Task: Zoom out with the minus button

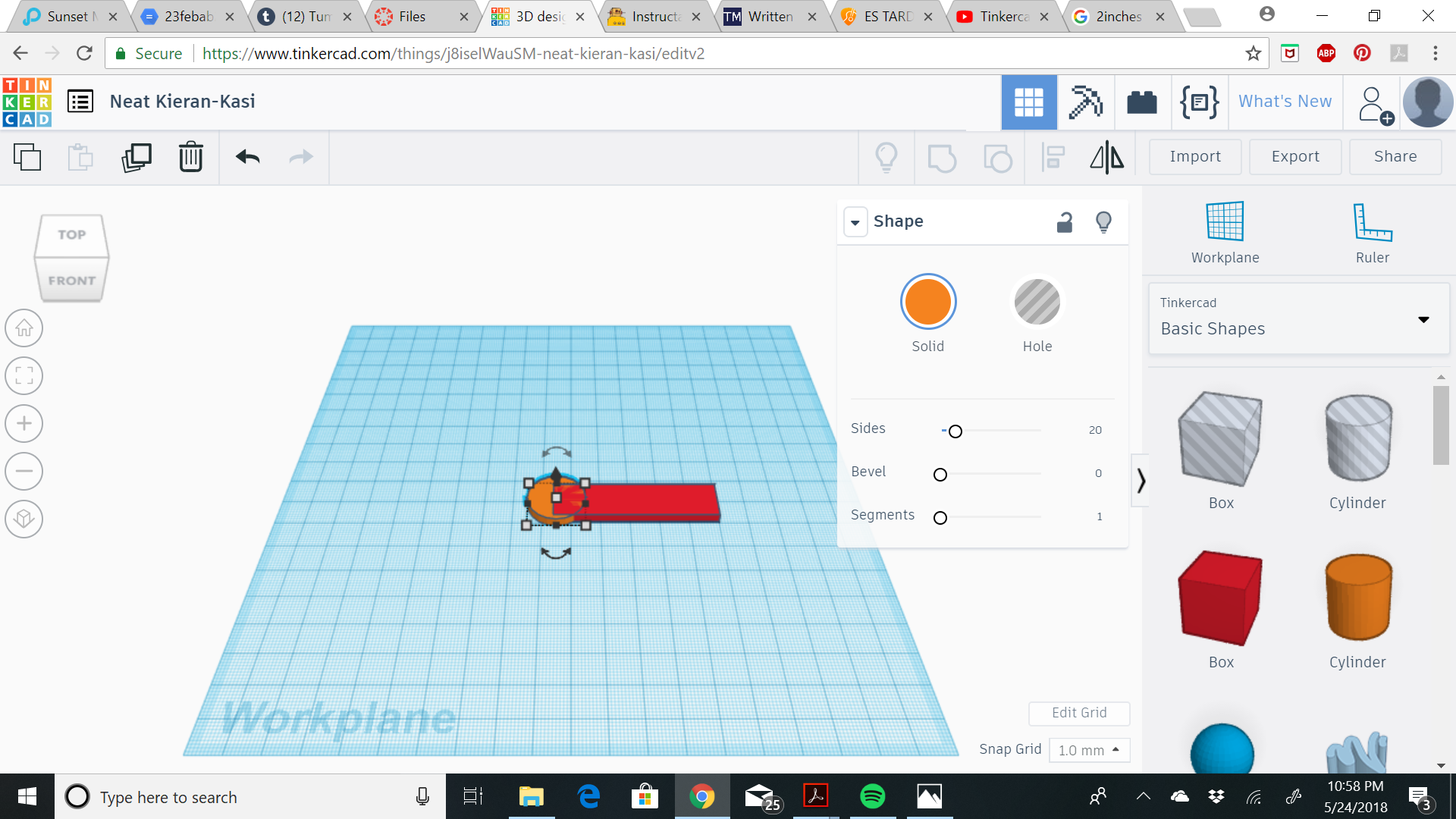Action: pos(24,471)
